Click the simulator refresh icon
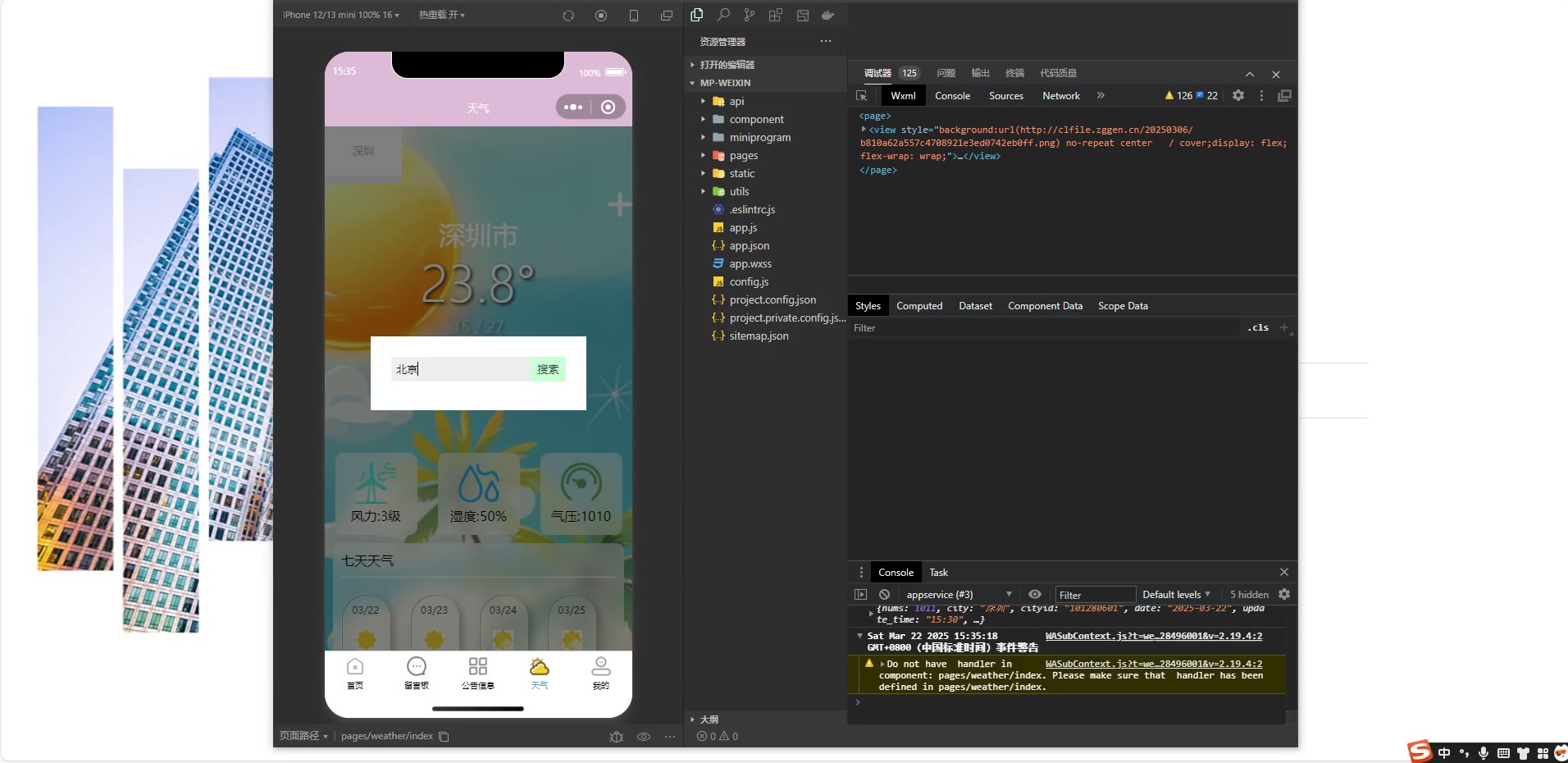The width and height of the screenshot is (1568, 763). [x=568, y=16]
